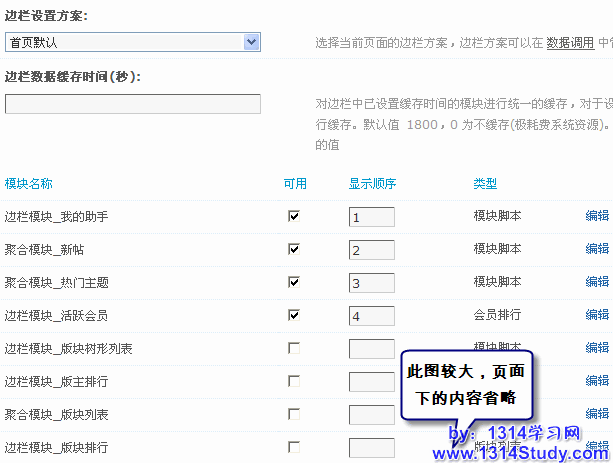Uncheck 可用 for 边栏模块_我的助手
The width and height of the screenshot is (613, 463).
coord(294,216)
